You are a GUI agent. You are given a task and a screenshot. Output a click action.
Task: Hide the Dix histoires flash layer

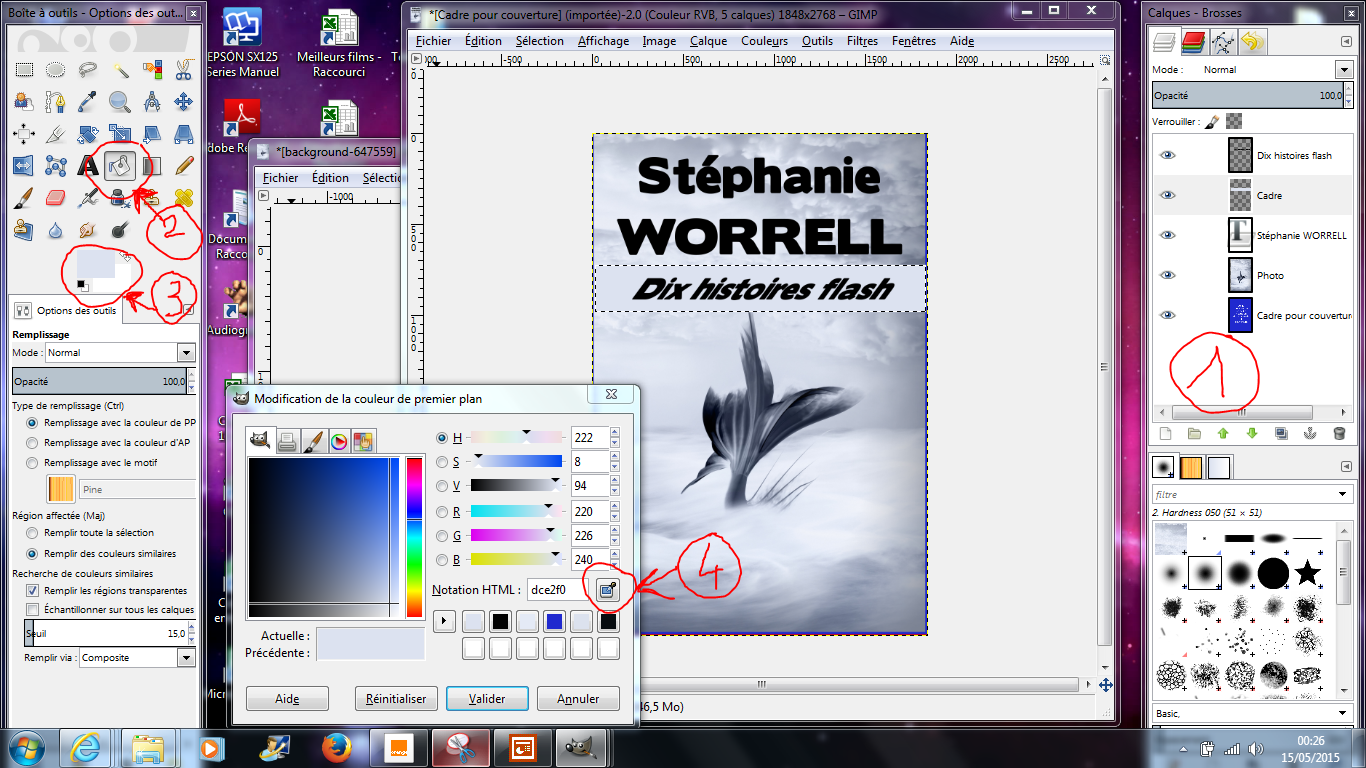[x=1167, y=156]
